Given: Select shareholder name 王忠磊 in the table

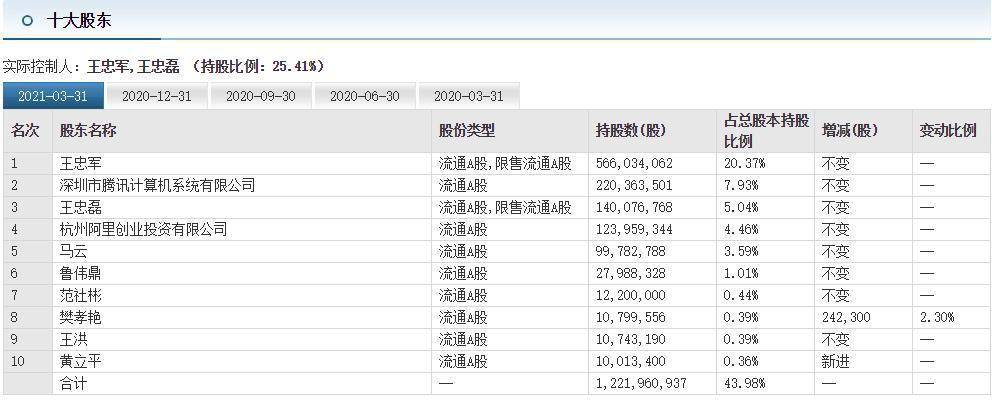Looking at the screenshot, I should [x=80, y=208].
